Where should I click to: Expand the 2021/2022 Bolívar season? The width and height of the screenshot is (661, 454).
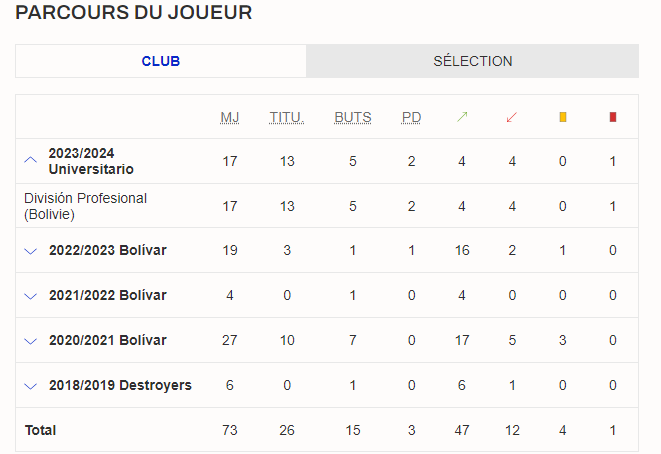click(31, 296)
